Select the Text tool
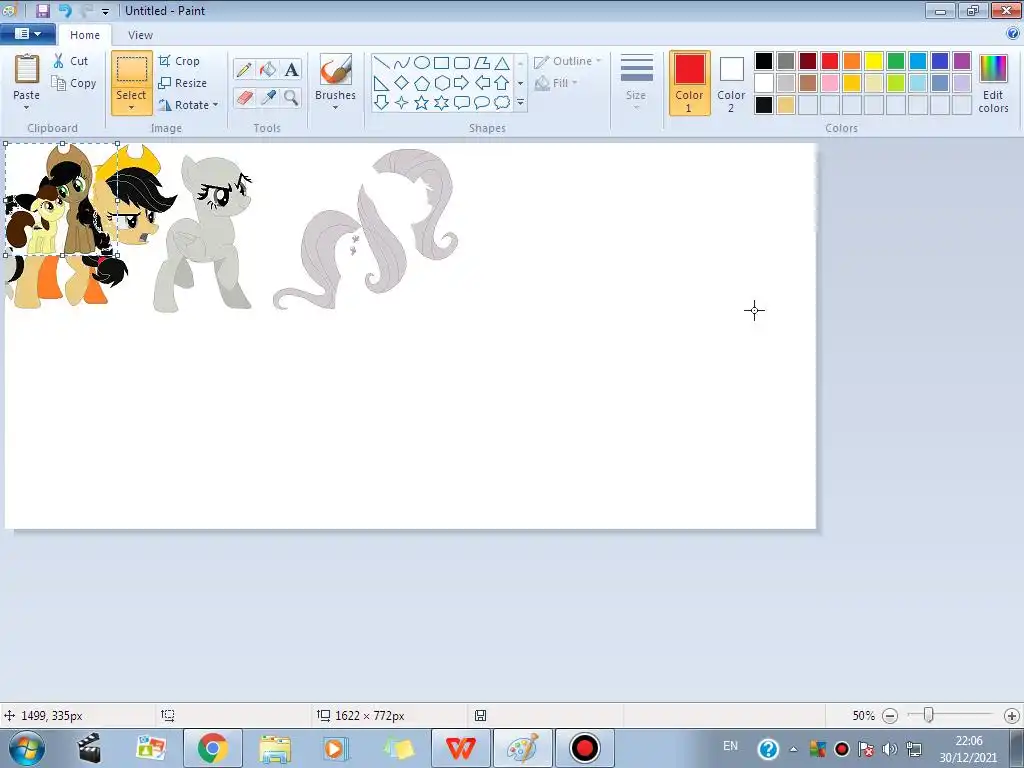Screen dimensions: 1024x768 pyautogui.click(x=291, y=69)
